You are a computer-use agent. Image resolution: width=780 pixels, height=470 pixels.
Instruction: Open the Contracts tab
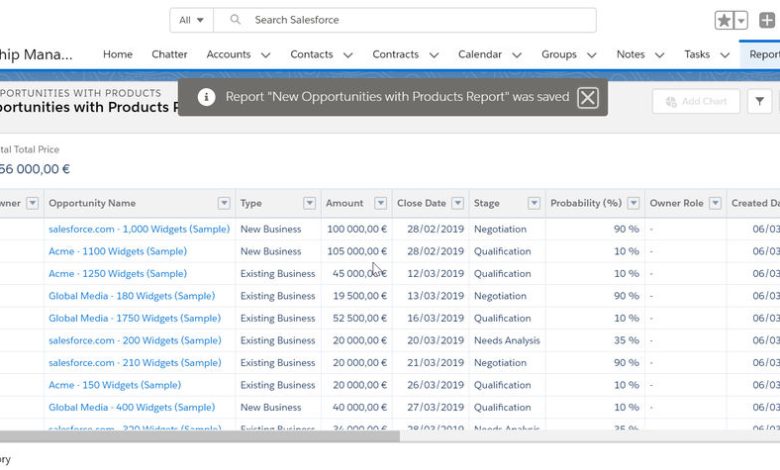(395, 54)
